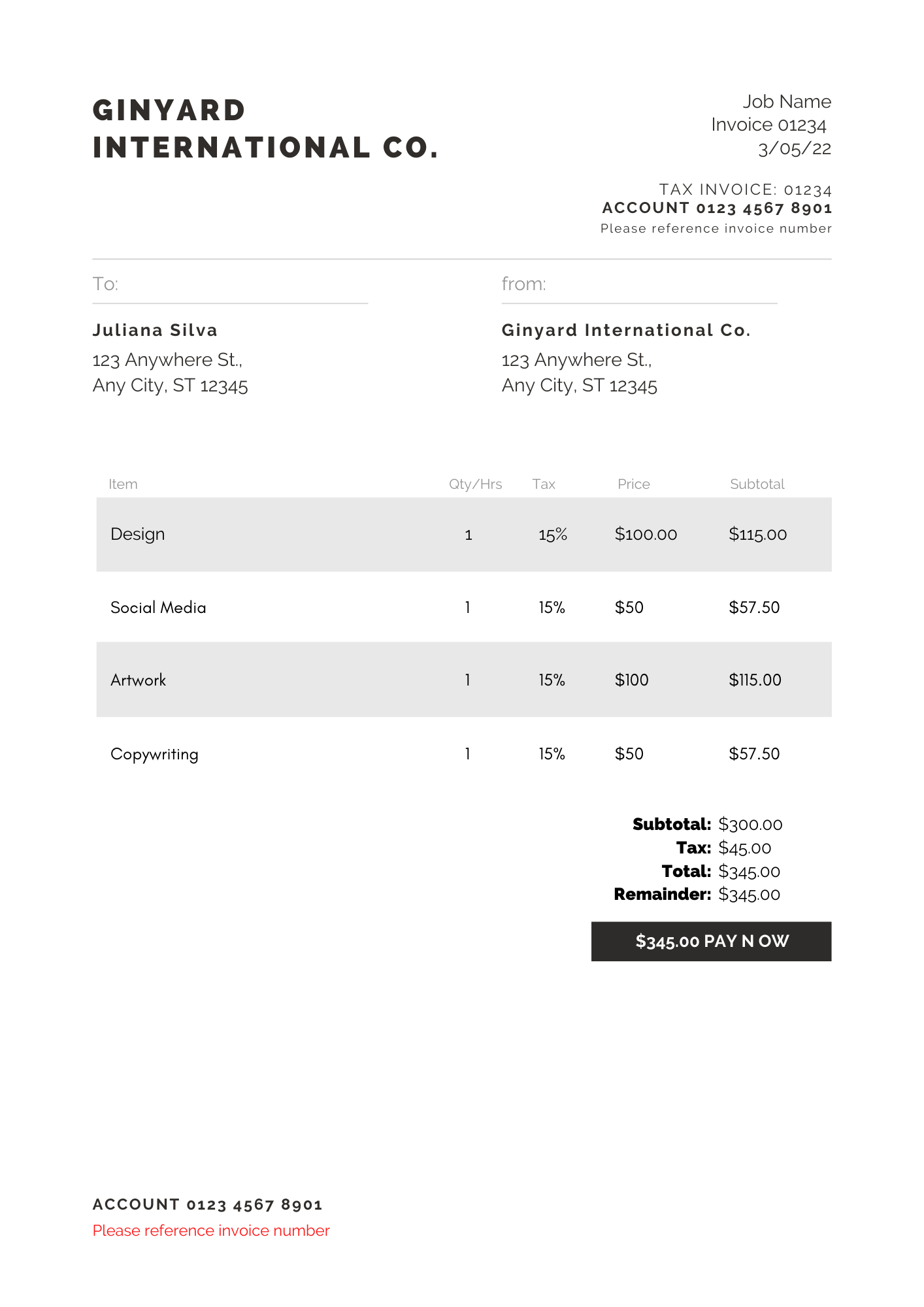Select the Total: $345.00 amount
This screenshot has width=924, height=1307.
point(749,871)
